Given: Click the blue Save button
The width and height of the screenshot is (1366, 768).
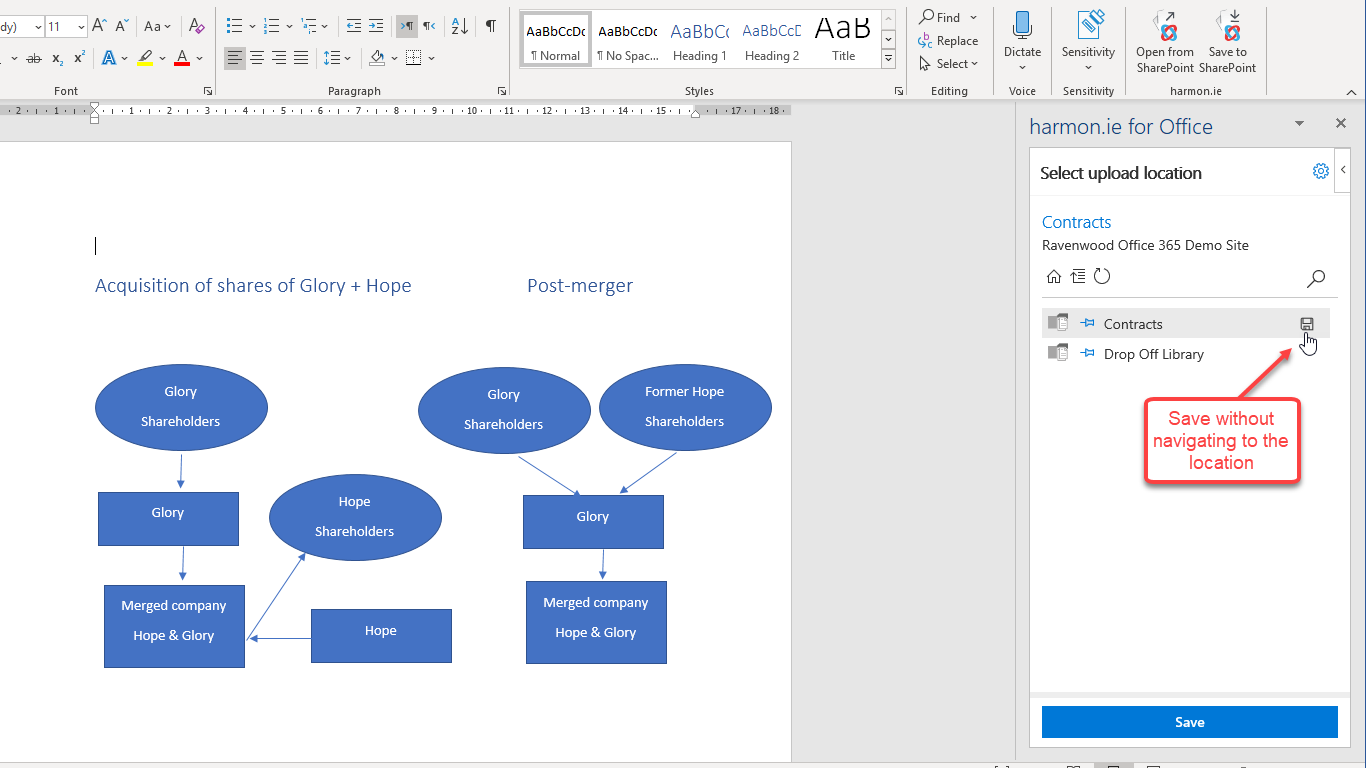Looking at the screenshot, I should (x=1189, y=722).
